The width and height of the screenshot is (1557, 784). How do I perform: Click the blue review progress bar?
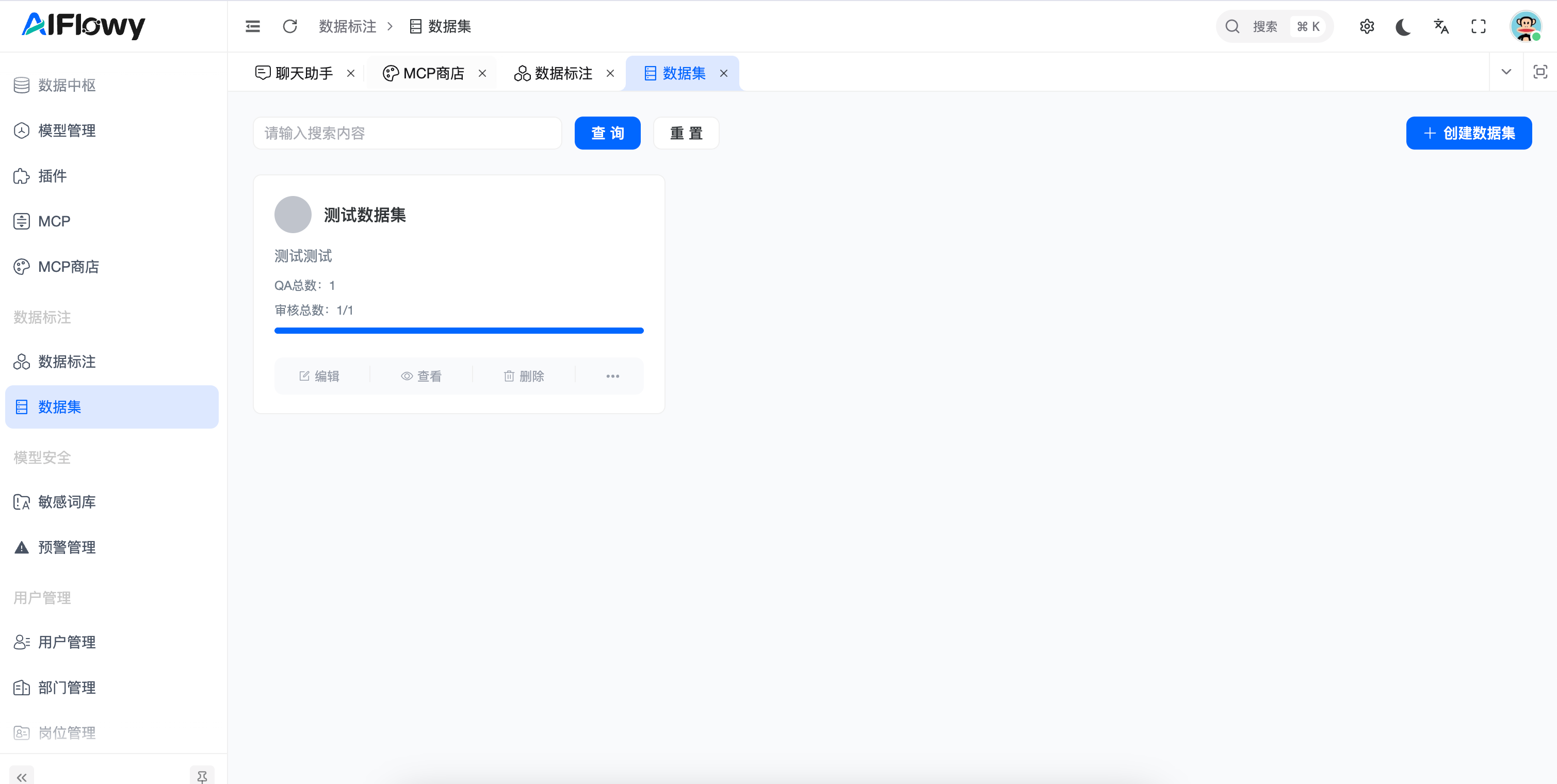[459, 331]
